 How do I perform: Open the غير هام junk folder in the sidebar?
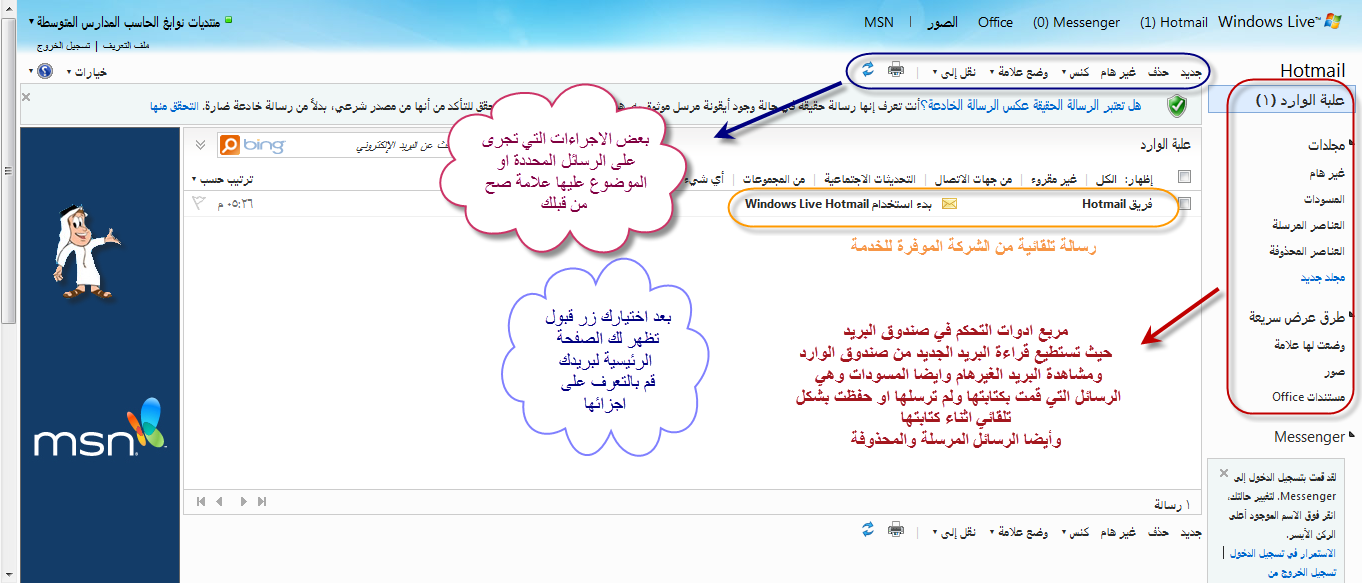1327,173
